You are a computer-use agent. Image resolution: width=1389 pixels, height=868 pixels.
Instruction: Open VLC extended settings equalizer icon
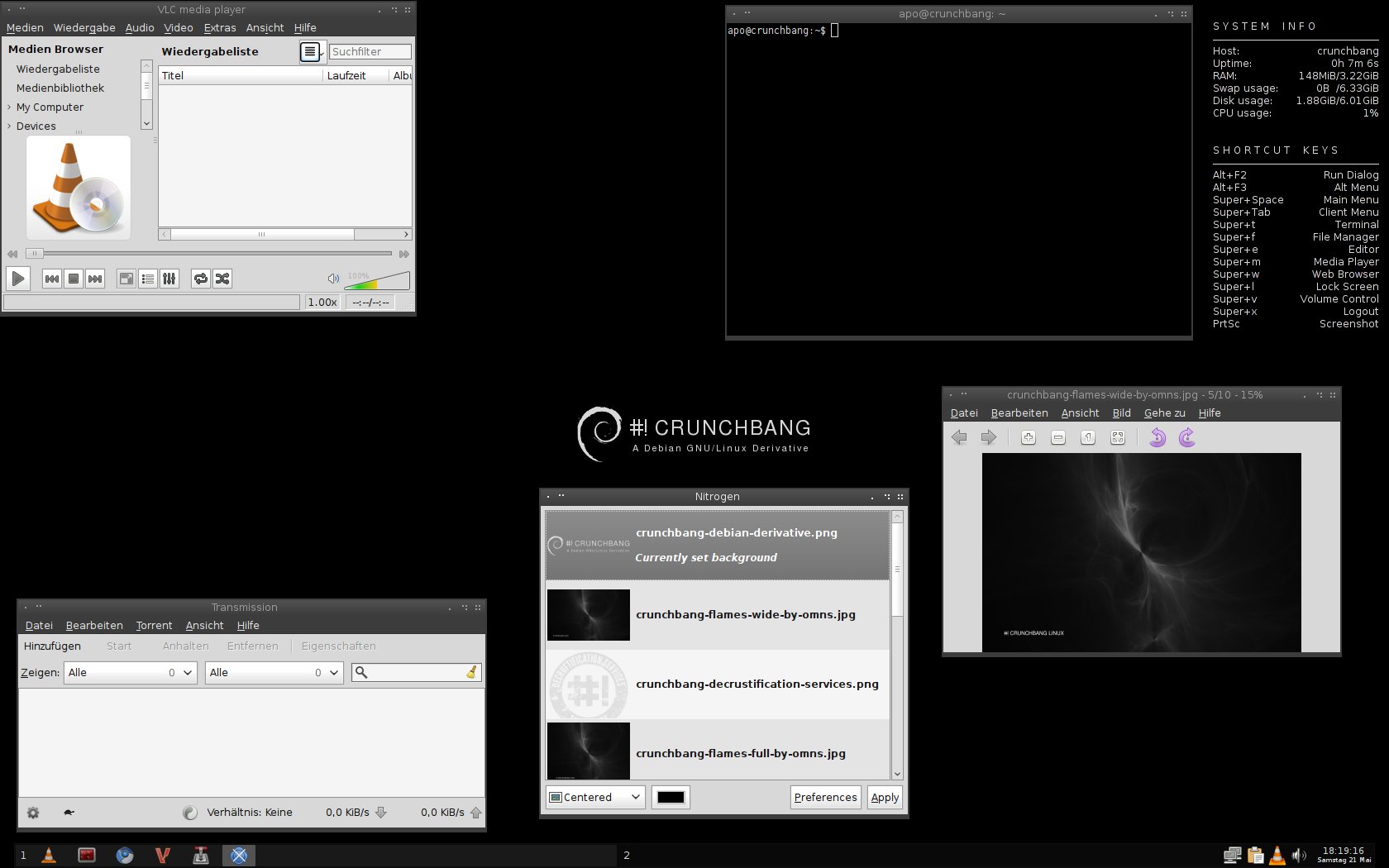(169, 279)
